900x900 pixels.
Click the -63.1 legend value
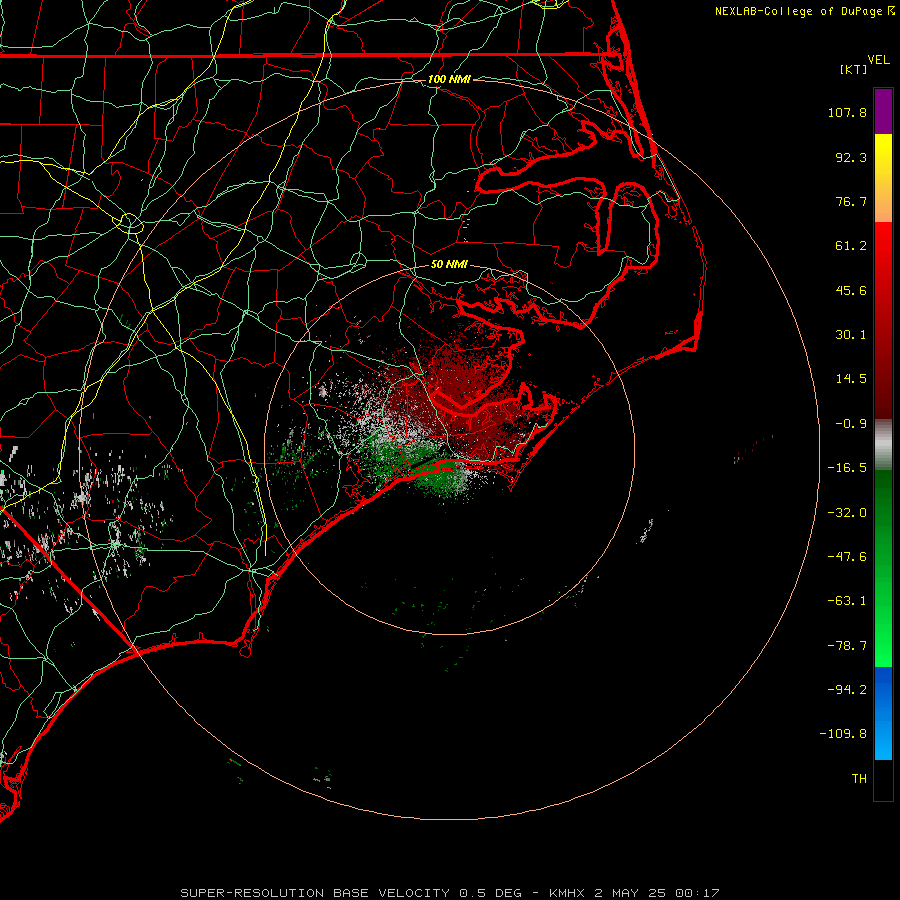tap(847, 601)
